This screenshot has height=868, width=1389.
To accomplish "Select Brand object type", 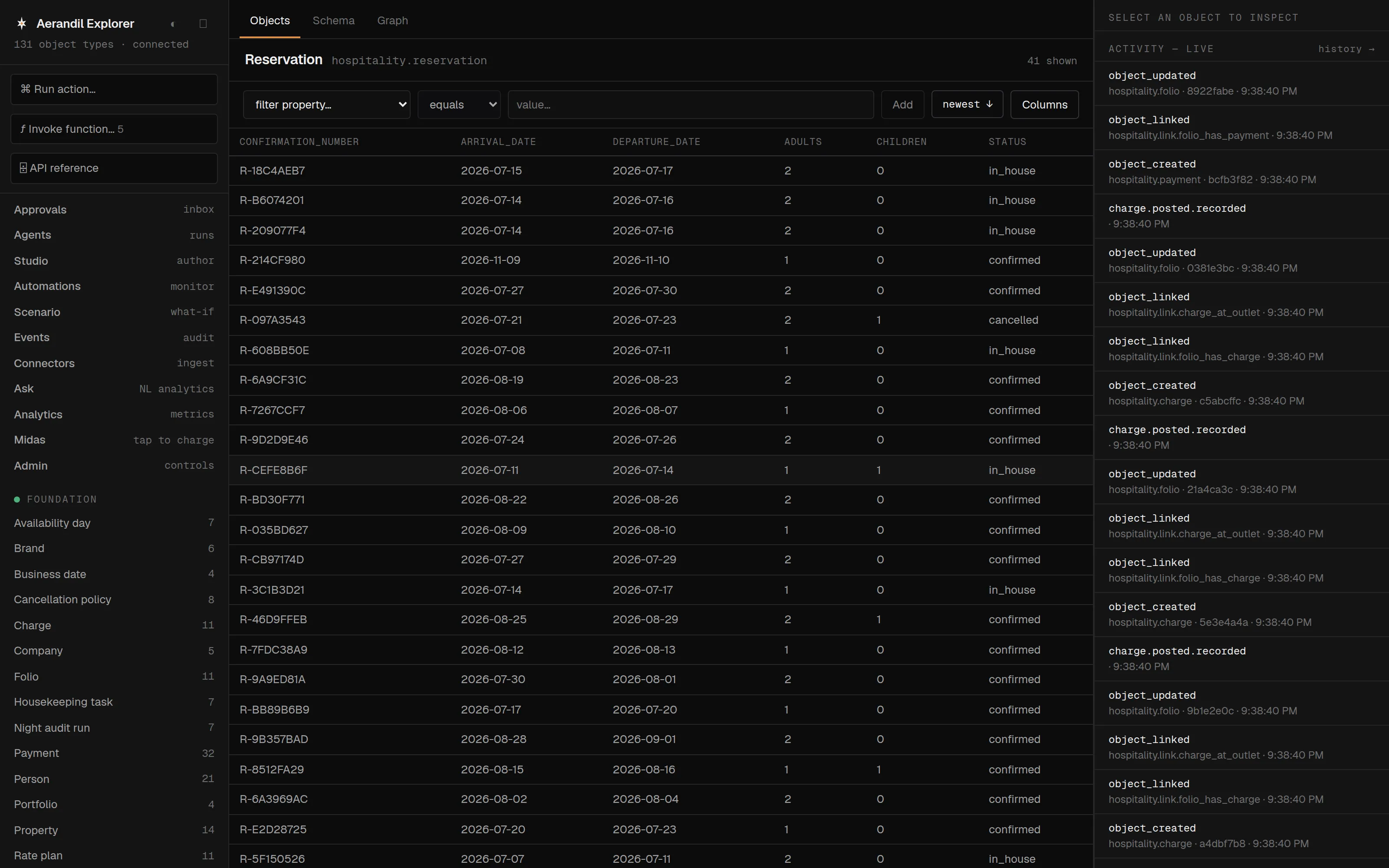I will click(114, 548).
